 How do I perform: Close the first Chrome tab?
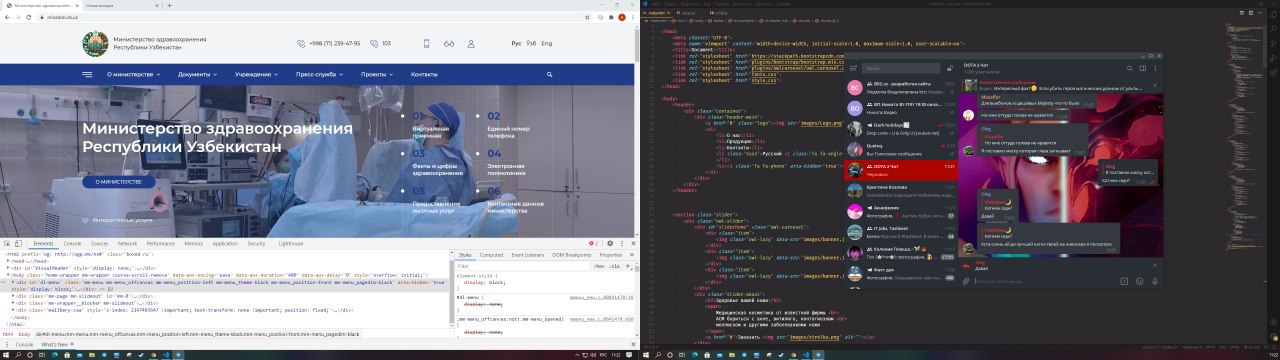76,6
